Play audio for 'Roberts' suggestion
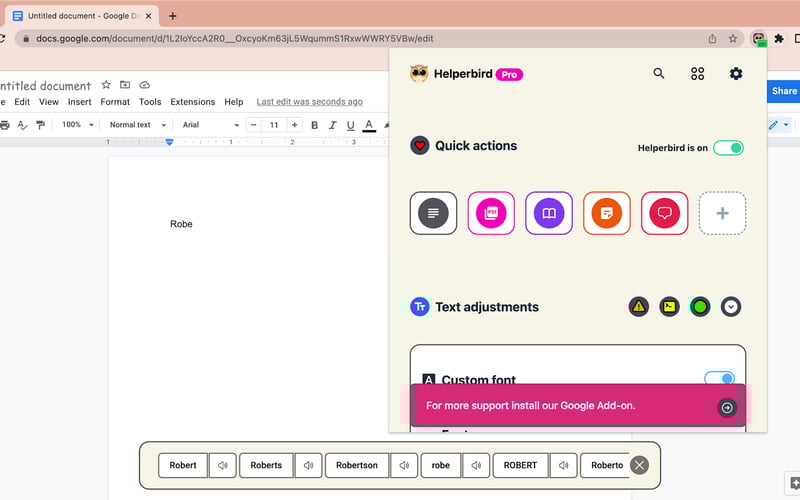 pyautogui.click(x=308, y=465)
